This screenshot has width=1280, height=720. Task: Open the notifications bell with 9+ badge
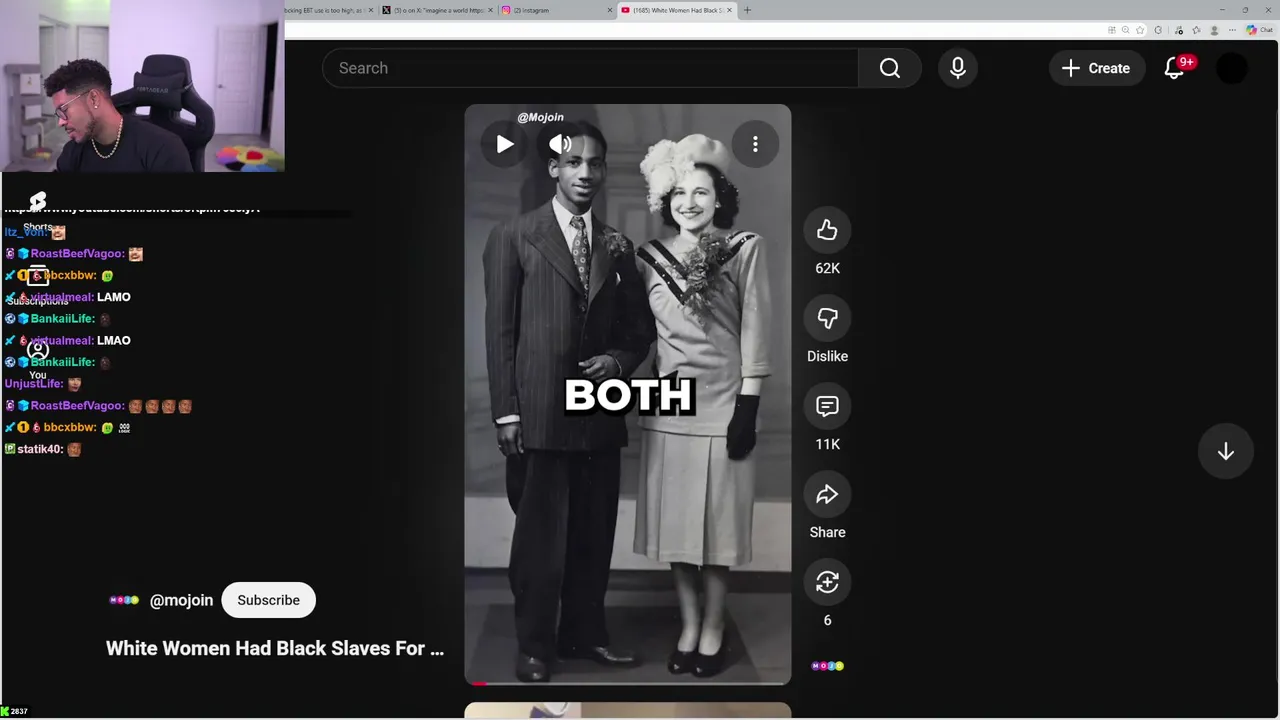(x=1176, y=68)
